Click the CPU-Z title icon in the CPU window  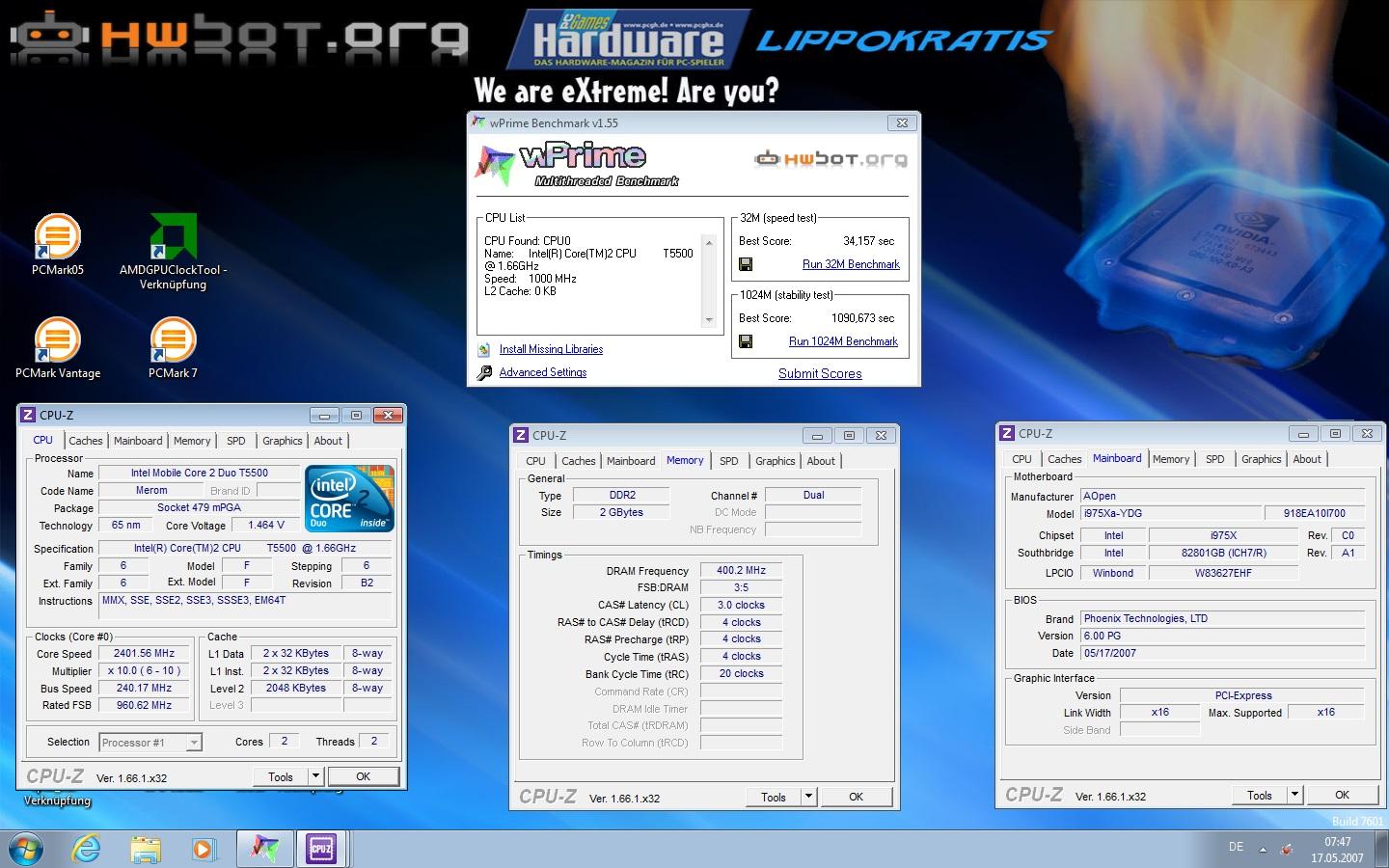point(28,416)
